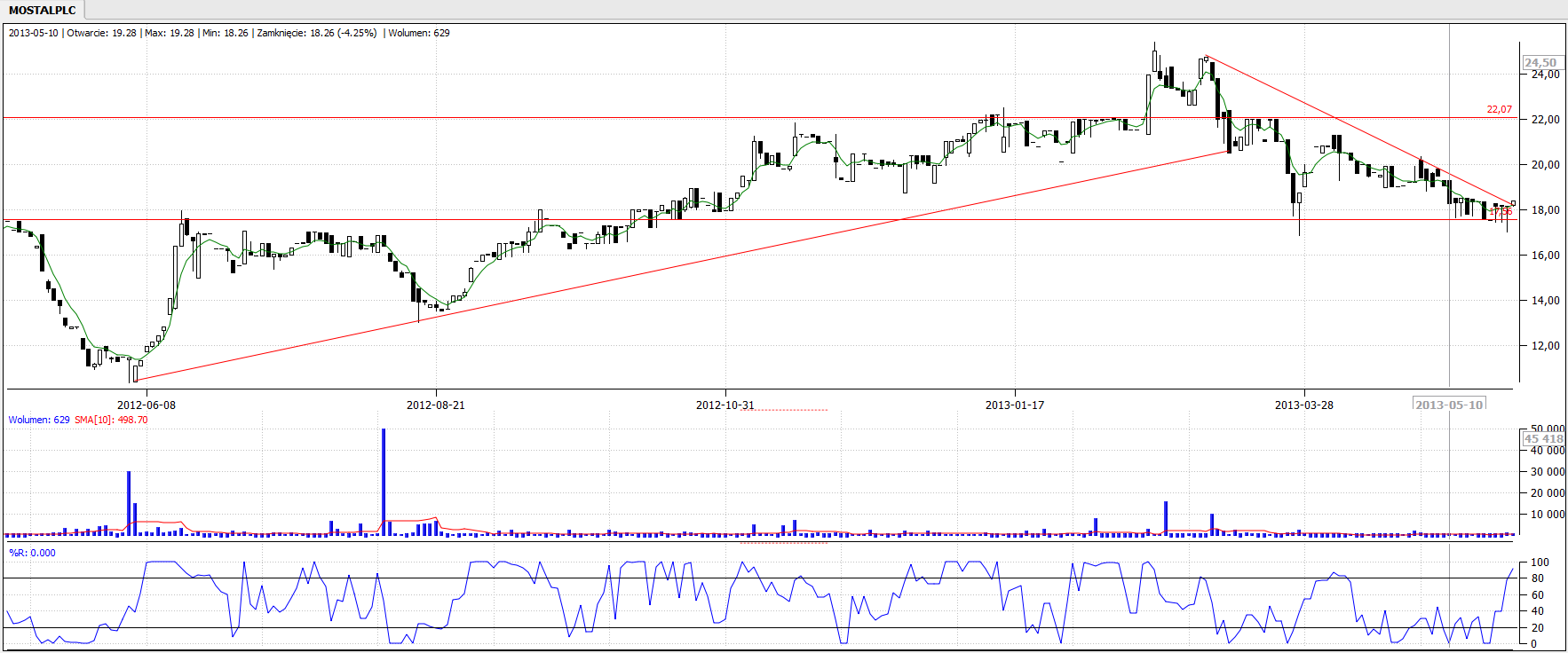Click the 80 level on %R axis
Image resolution: width=1568 pixels, height=653 pixels.
tap(1537, 578)
